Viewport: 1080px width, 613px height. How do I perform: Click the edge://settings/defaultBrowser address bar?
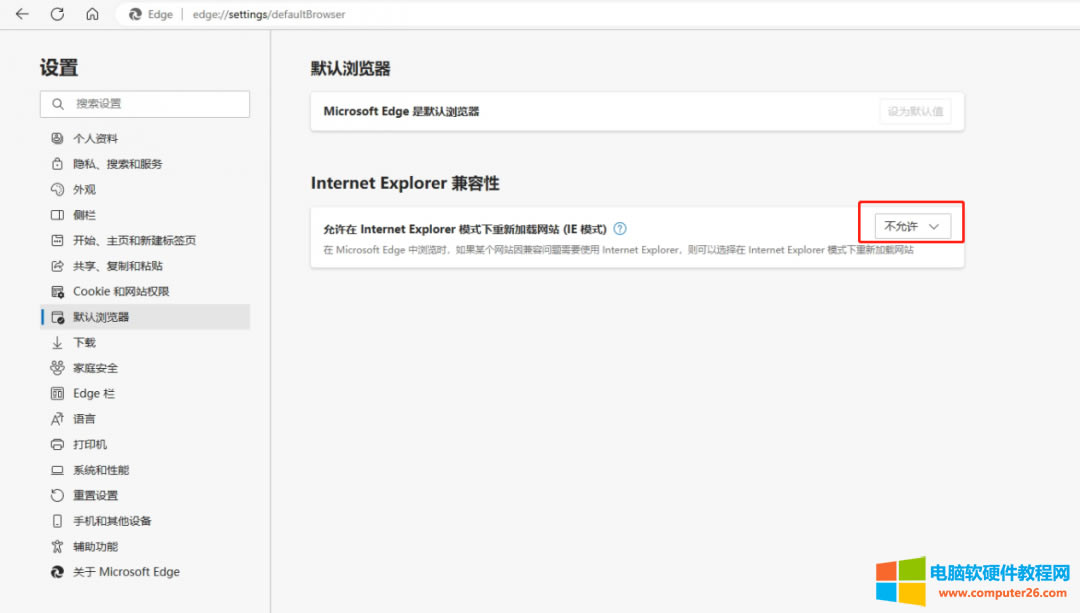pyautogui.click(x=269, y=14)
